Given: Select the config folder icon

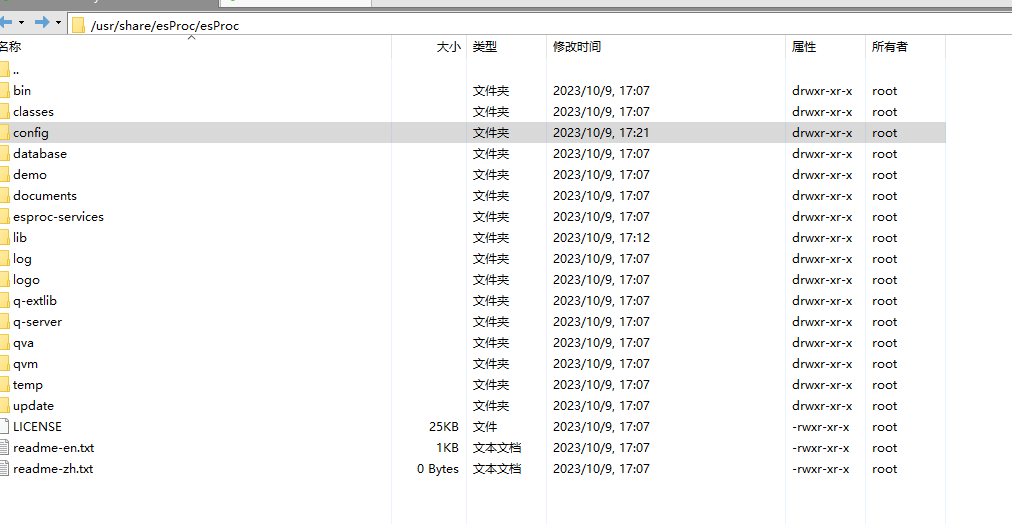Looking at the screenshot, I should coord(5,132).
